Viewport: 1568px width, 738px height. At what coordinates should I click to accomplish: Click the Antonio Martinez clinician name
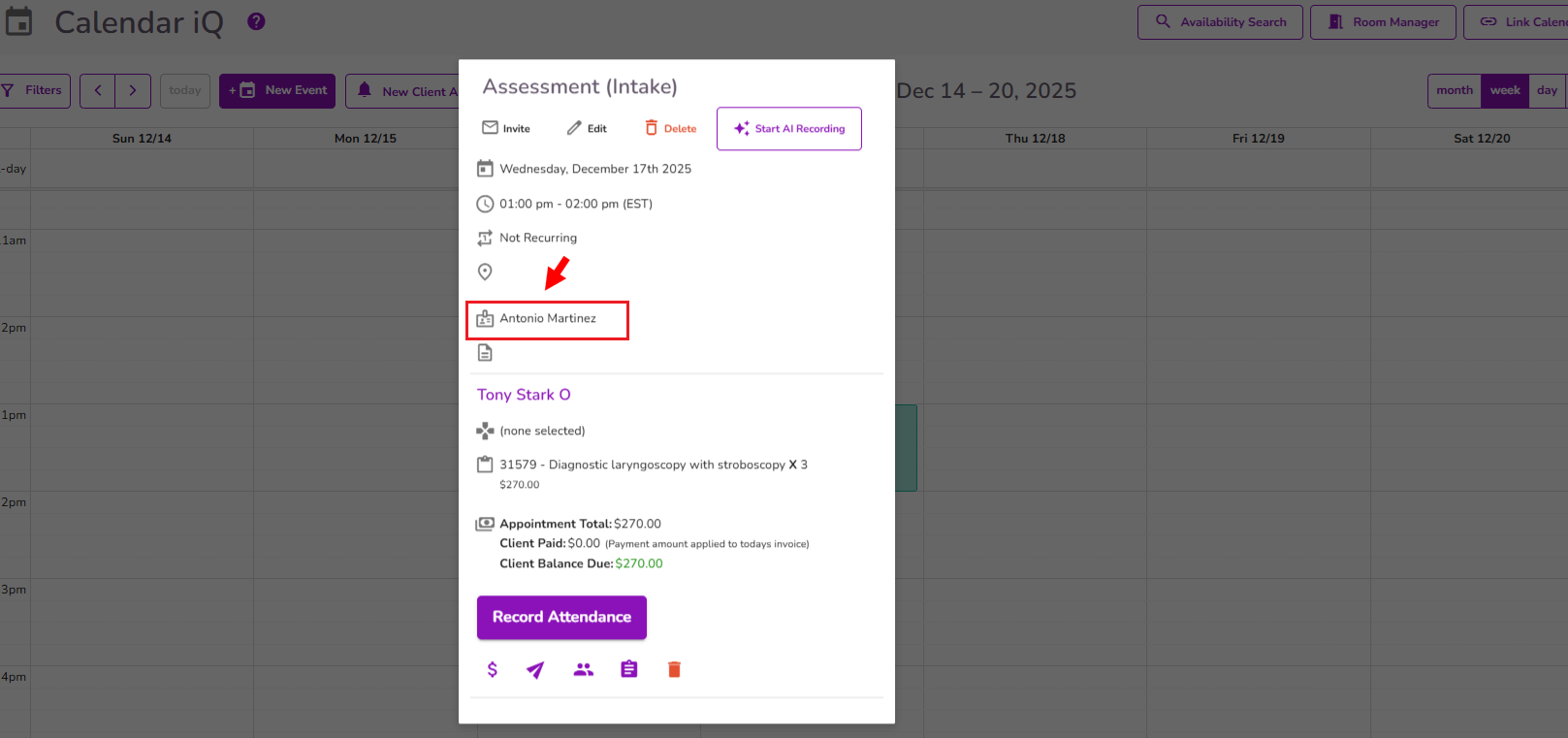548,318
